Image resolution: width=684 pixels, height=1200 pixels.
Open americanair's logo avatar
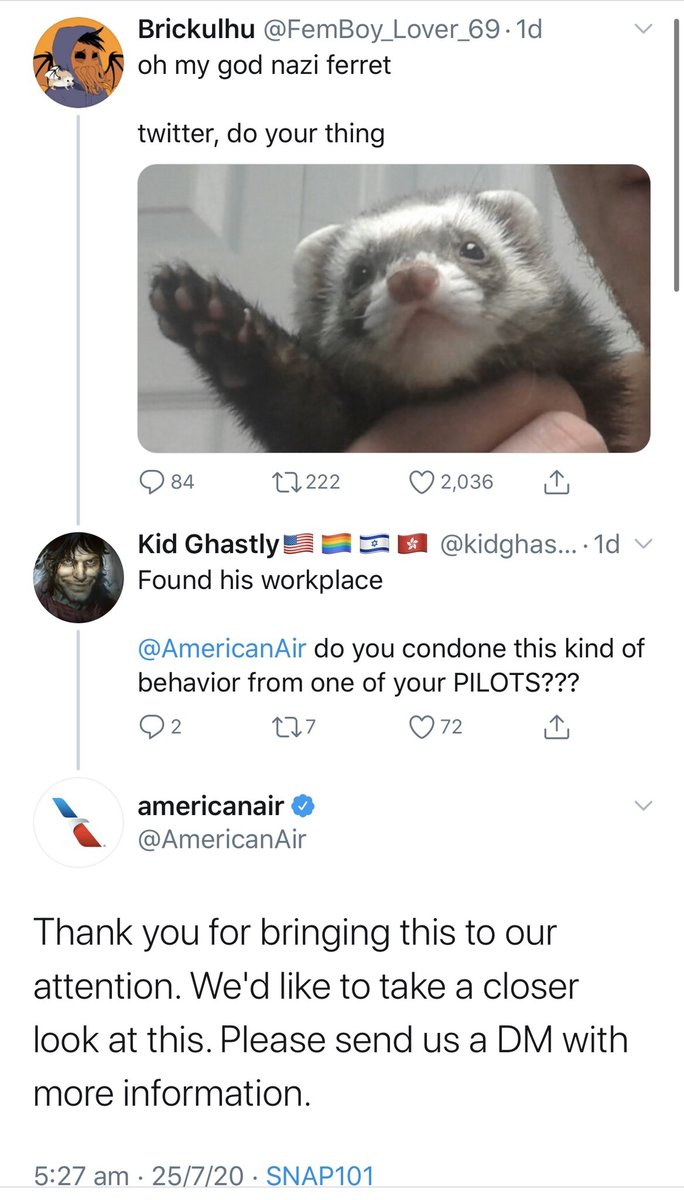click(x=79, y=822)
